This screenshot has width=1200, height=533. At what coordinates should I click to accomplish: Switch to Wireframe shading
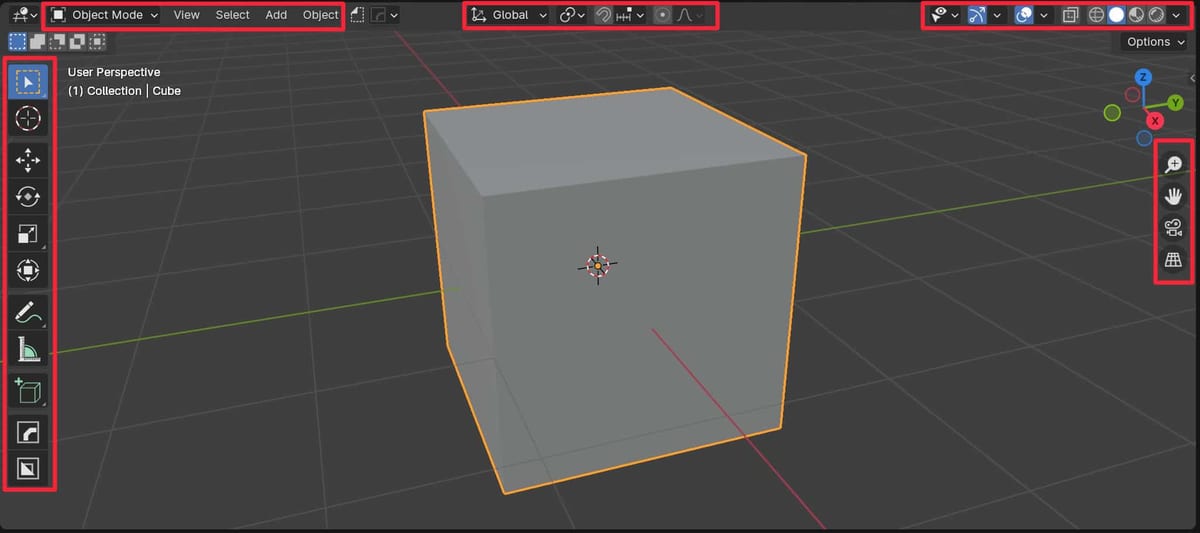[x=1096, y=15]
